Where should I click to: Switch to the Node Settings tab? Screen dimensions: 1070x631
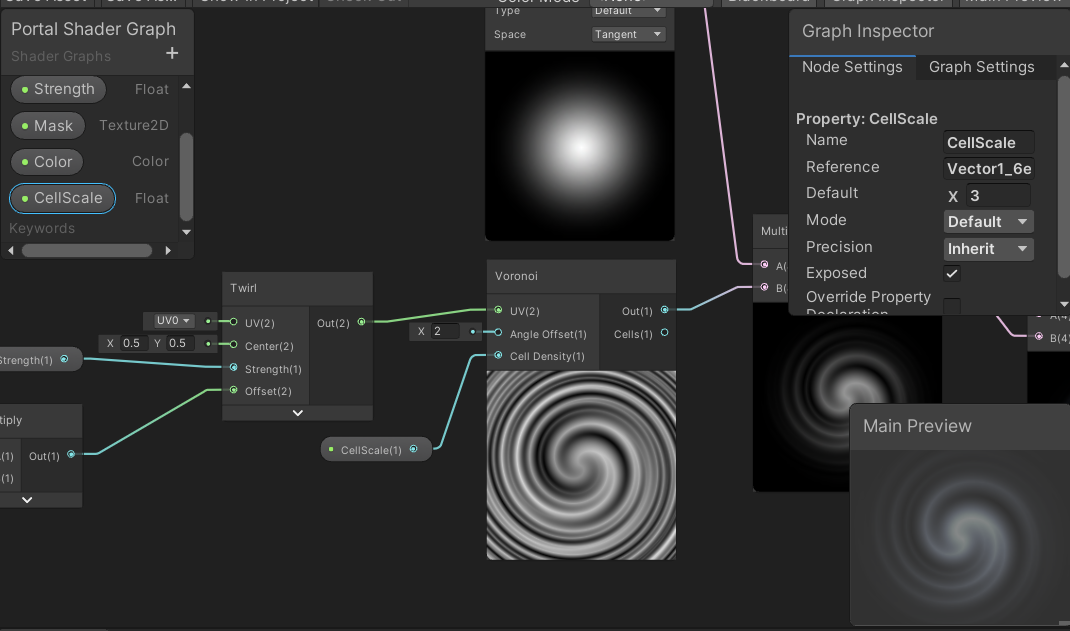click(x=852, y=67)
